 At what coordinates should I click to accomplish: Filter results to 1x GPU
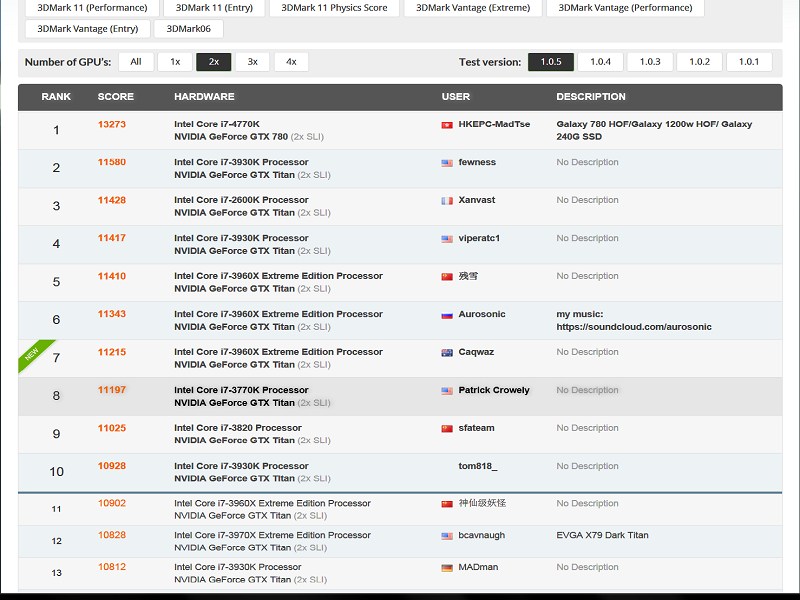[175, 62]
